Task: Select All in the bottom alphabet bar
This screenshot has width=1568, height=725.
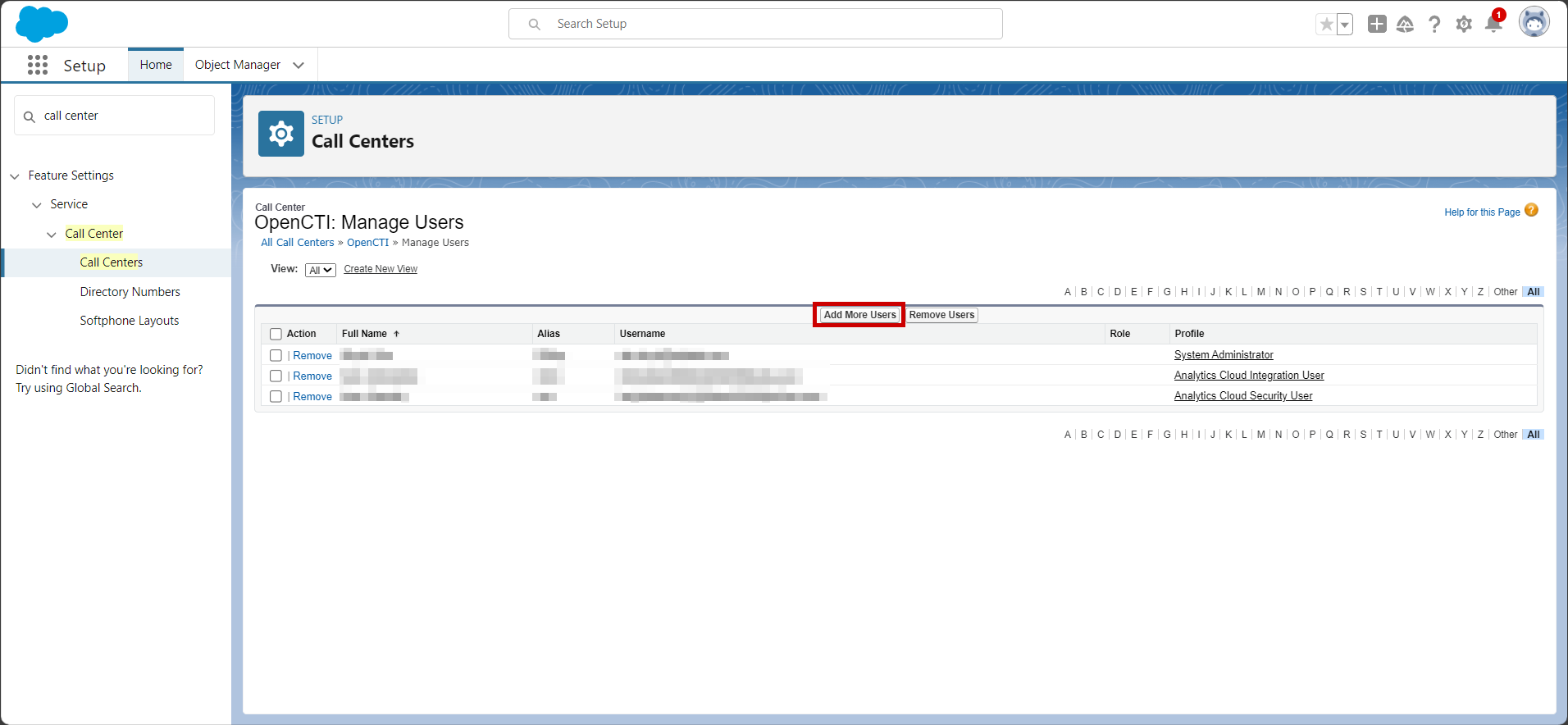Action: pyautogui.click(x=1534, y=435)
